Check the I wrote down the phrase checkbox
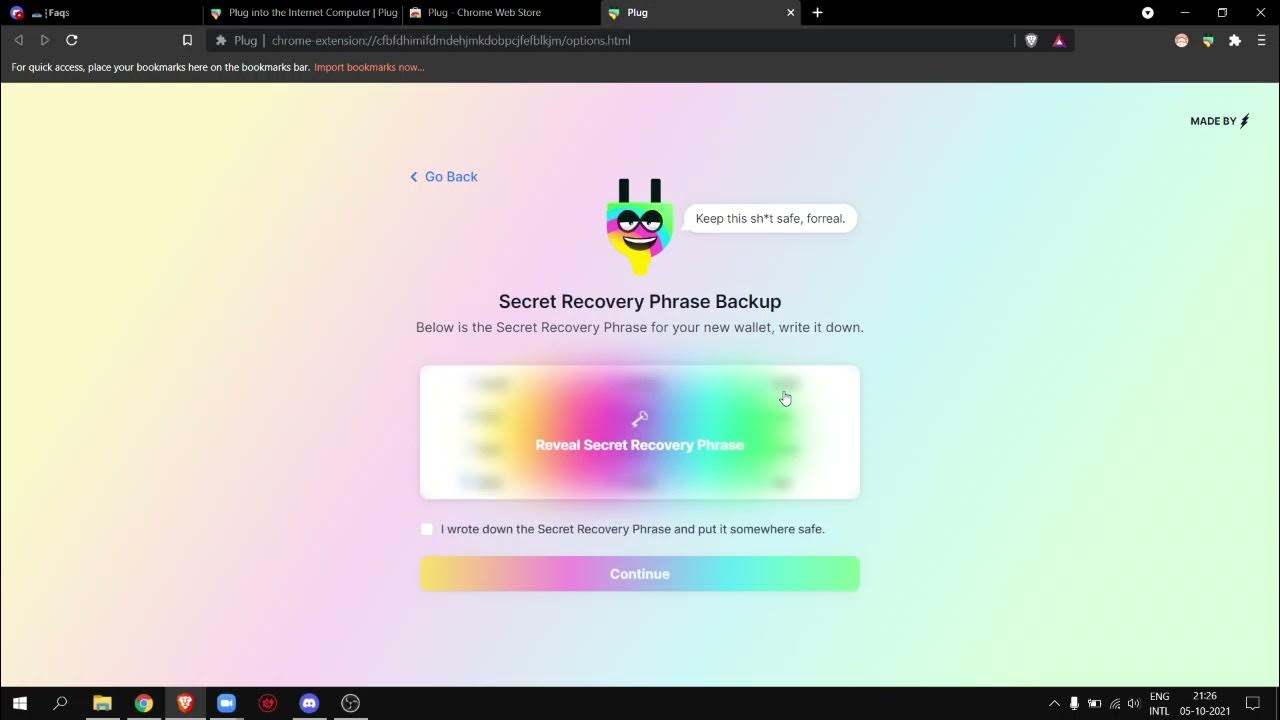Image resolution: width=1280 pixels, height=720 pixels. [x=427, y=529]
